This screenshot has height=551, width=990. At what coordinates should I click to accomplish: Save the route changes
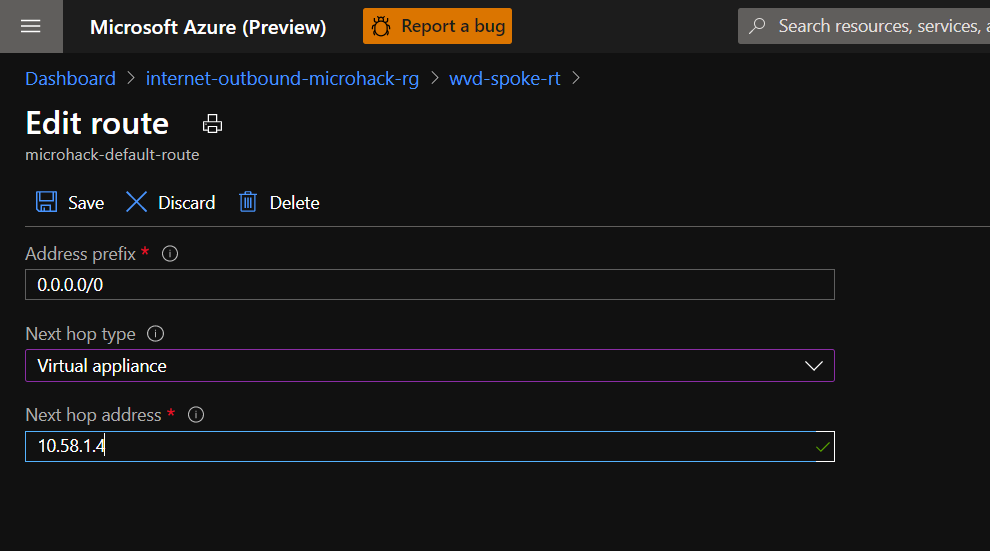[x=69, y=203]
